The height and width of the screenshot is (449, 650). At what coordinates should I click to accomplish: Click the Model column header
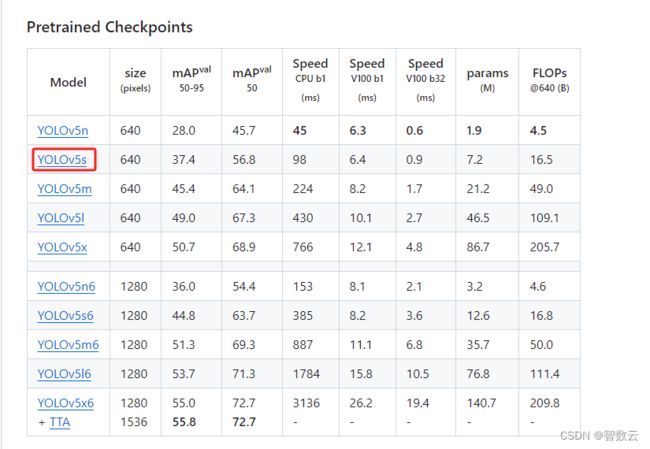68,82
